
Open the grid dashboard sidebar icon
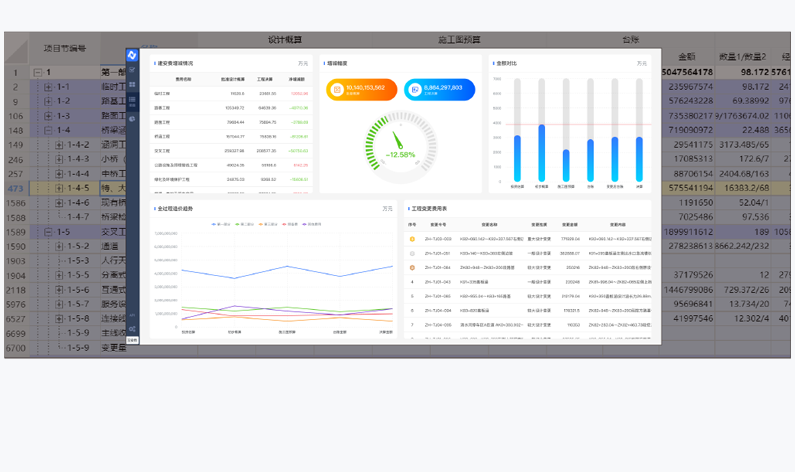click(133, 86)
